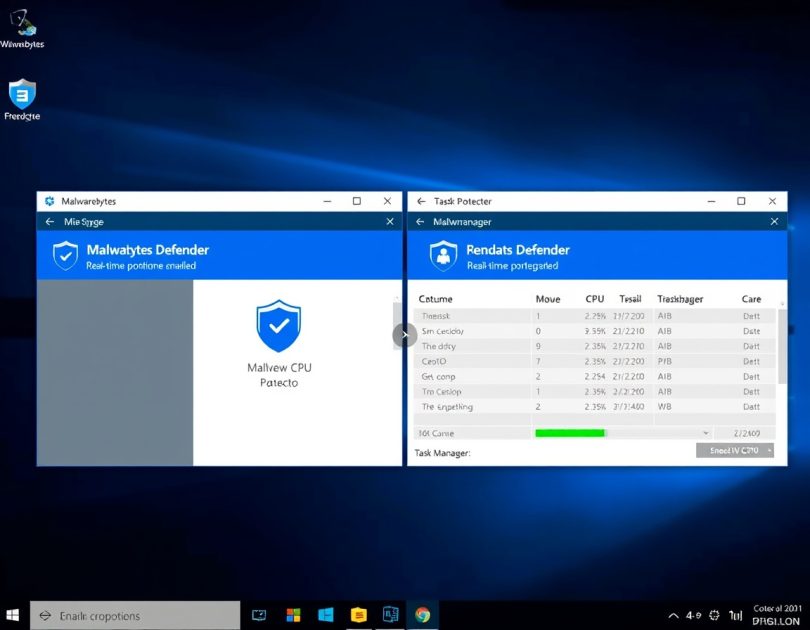Go back using arrow beside Mie Syge
This screenshot has height=630, width=810.
click(50, 222)
